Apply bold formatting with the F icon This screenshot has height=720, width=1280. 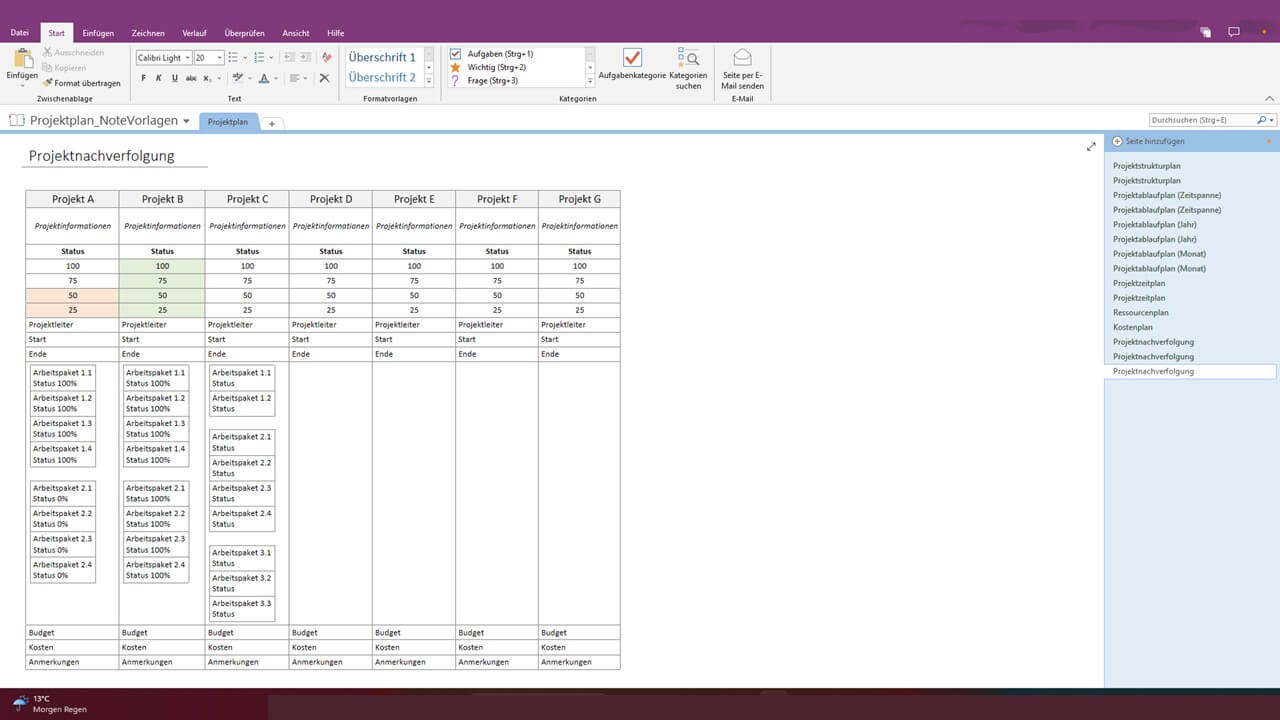click(144, 77)
